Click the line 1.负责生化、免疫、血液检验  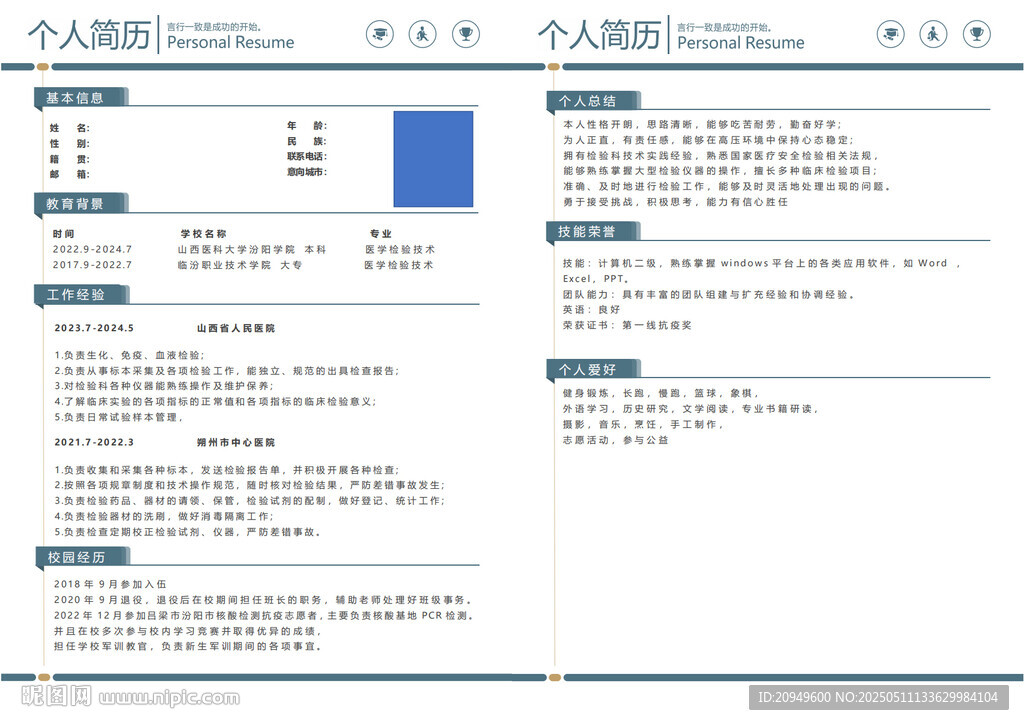129,355
